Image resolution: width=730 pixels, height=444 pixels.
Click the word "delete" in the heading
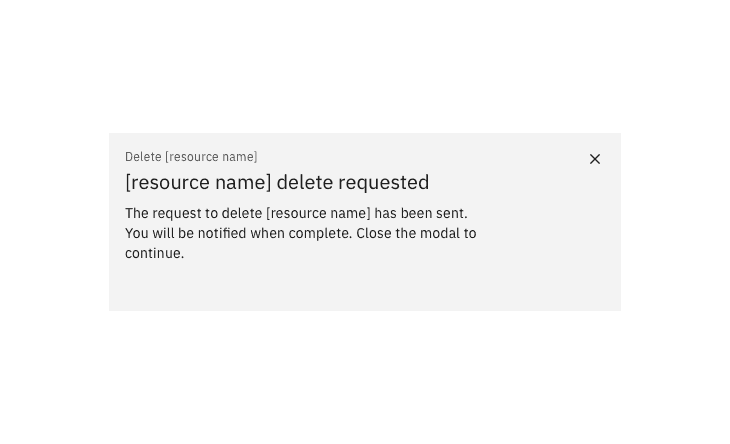[x=305, y=182]
